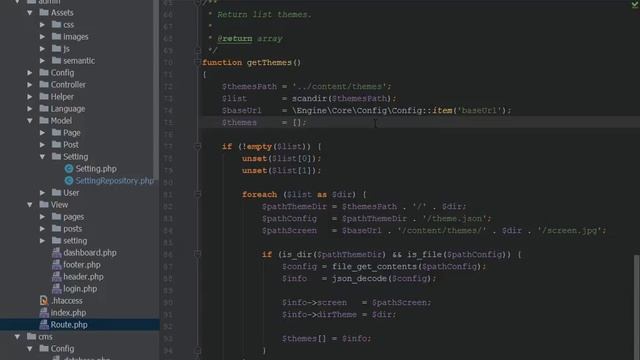Click the Model folder icon

(x=44, y=121)
